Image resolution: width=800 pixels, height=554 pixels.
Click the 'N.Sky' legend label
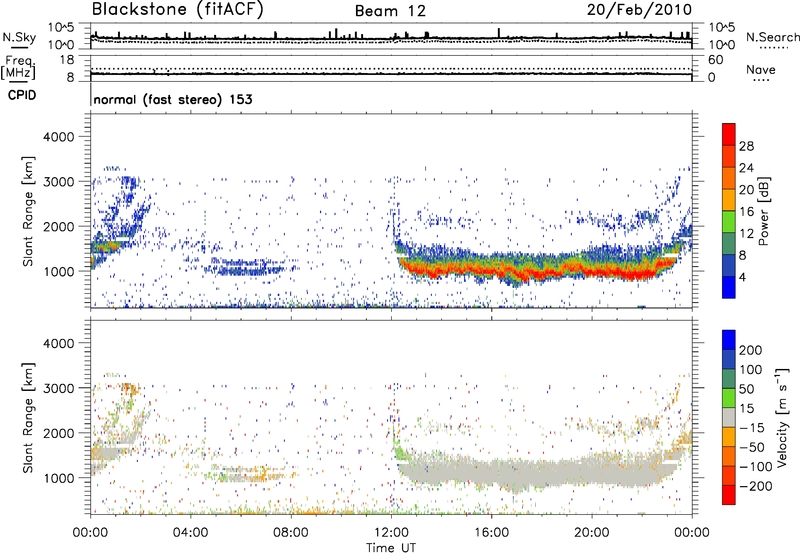tap(19, 37)
